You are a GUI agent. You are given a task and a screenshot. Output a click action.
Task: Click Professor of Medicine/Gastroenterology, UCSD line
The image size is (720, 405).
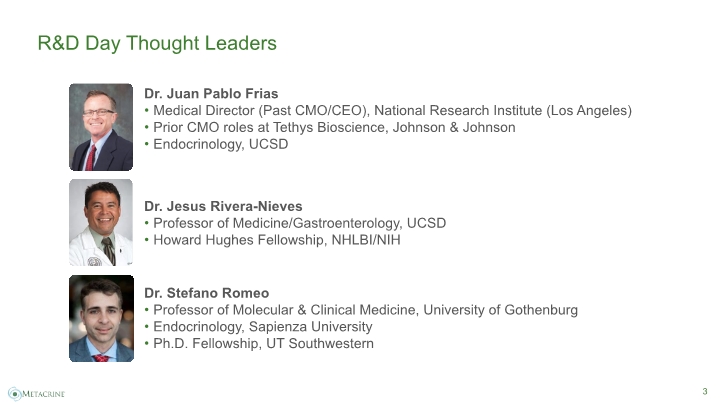295,223
